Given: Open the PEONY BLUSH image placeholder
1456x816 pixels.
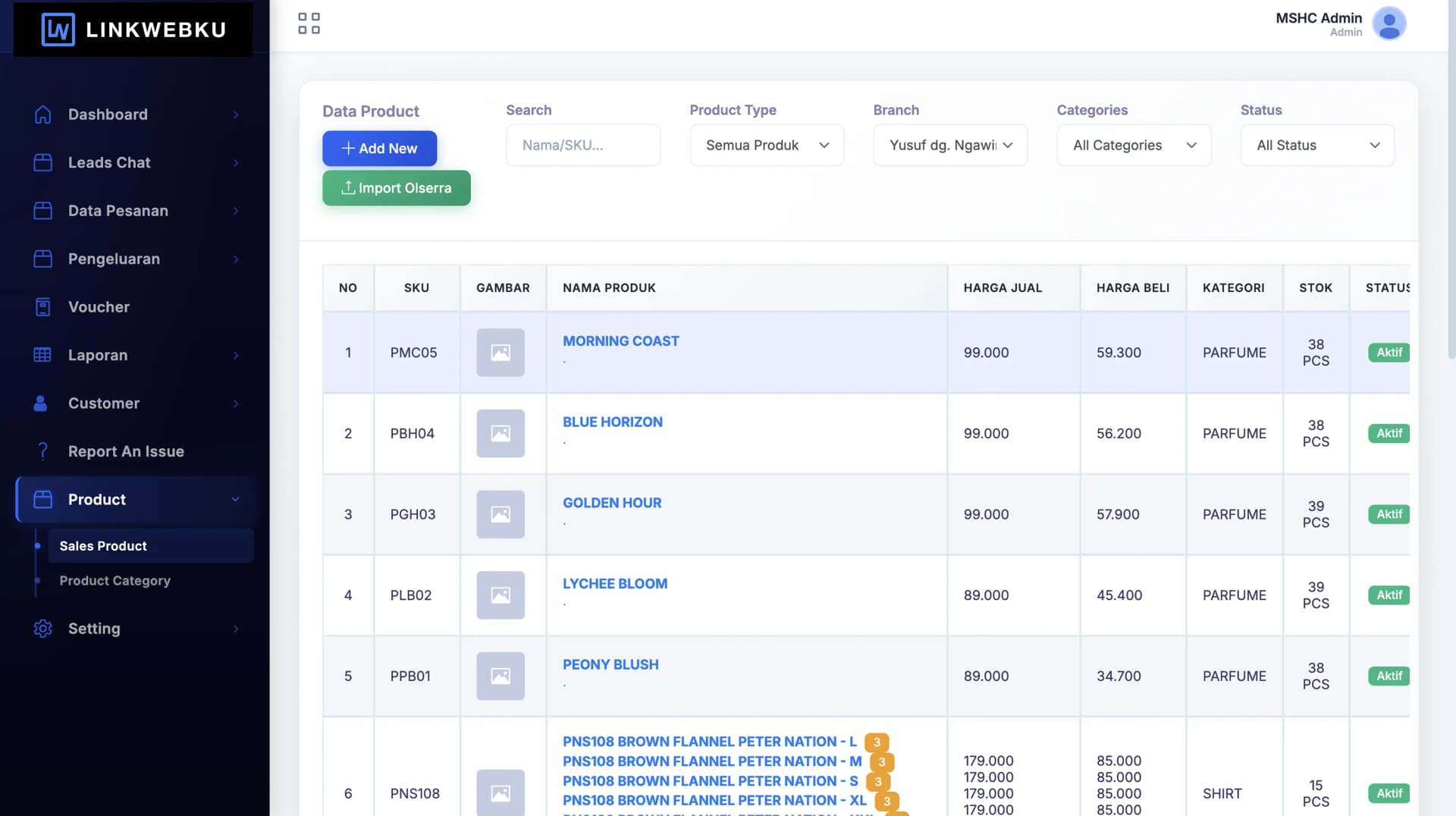Looking at the screenshot, I should point(500,676).
